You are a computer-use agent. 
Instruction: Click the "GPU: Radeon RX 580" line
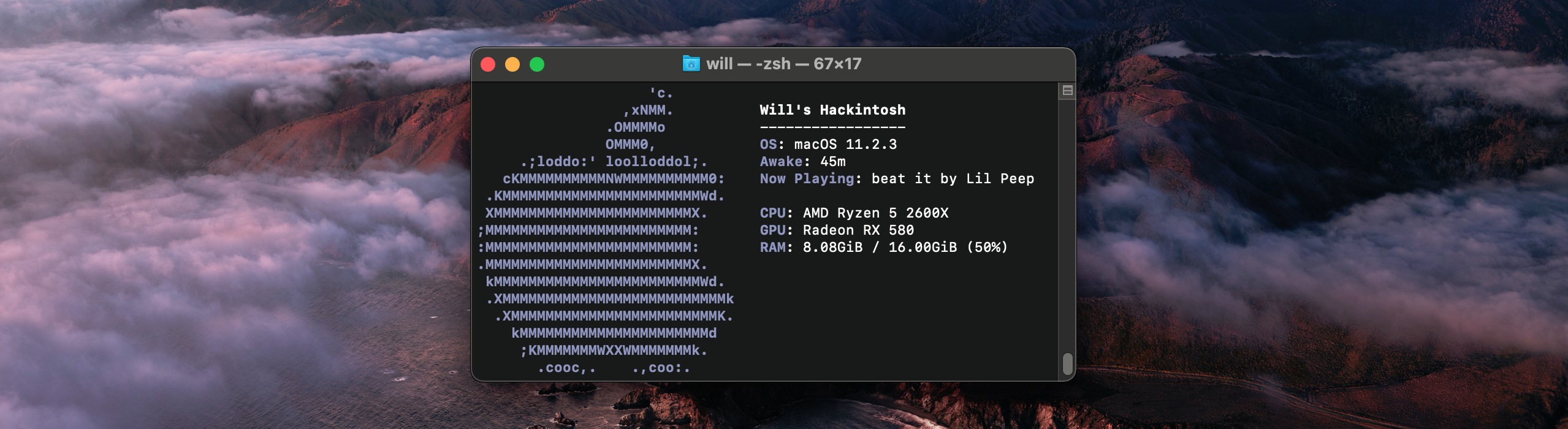click(837, 230)
